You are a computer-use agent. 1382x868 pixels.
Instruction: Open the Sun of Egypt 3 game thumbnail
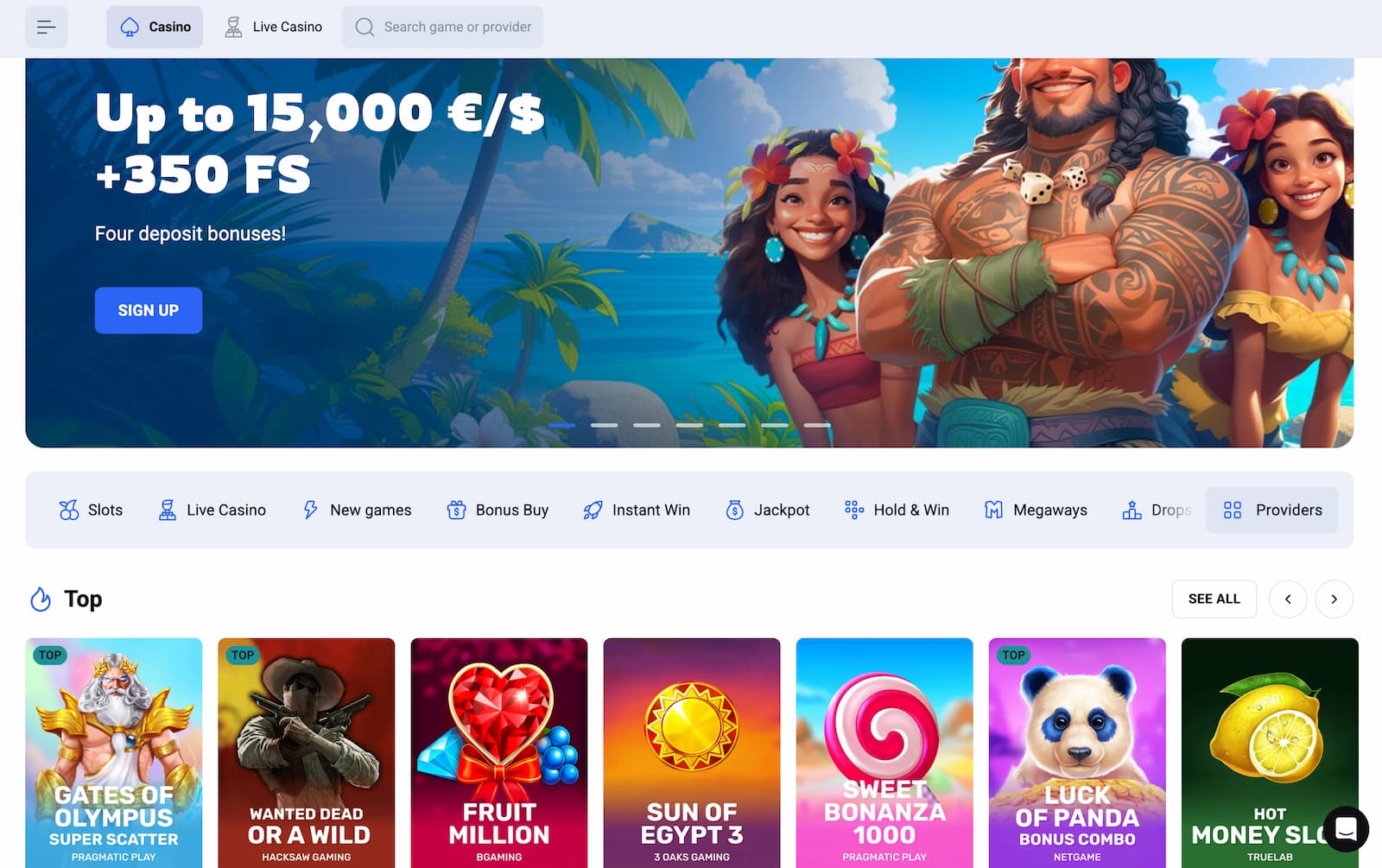click(x=692, y=752)
